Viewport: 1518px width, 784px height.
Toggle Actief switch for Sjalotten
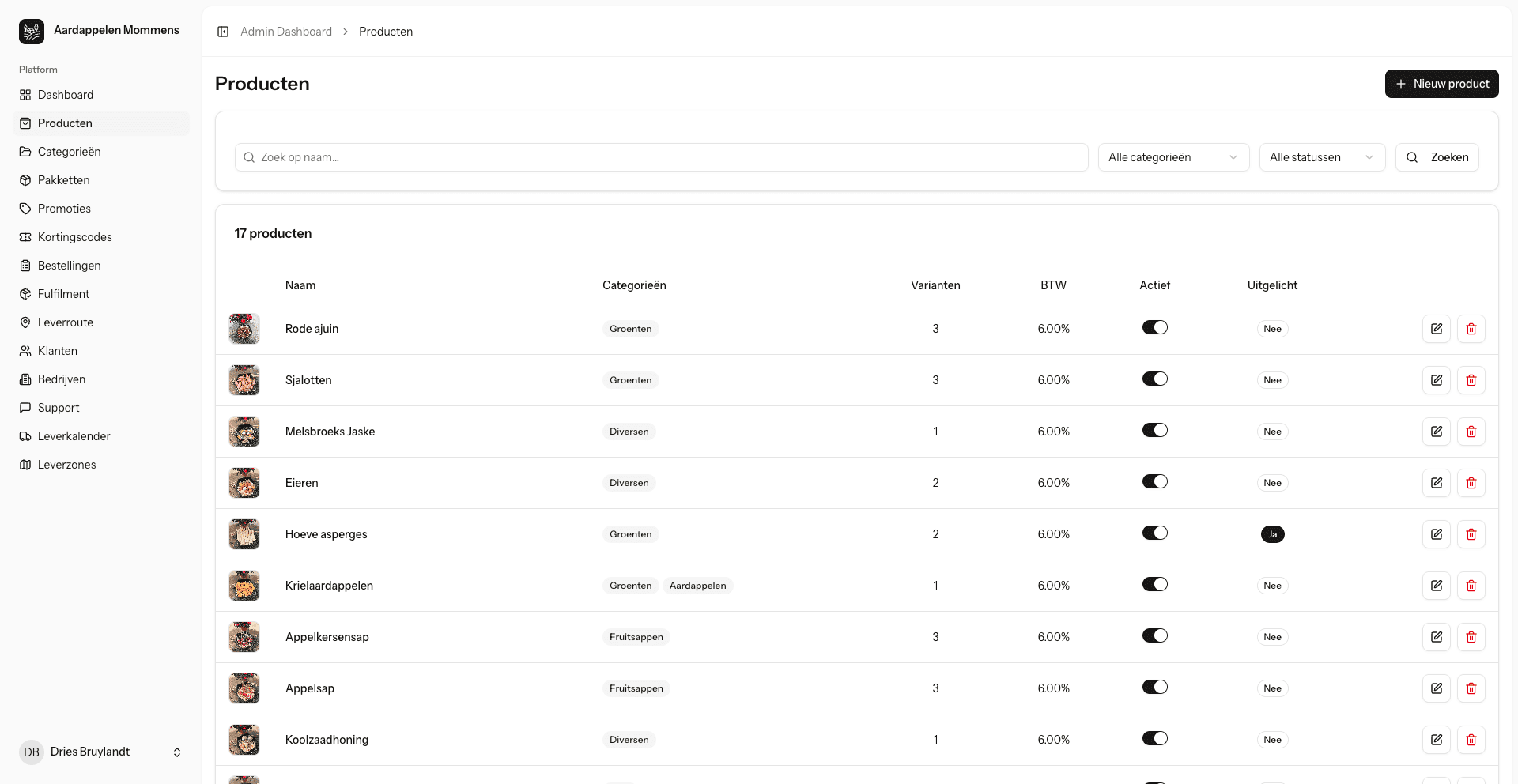(1154, 379)
